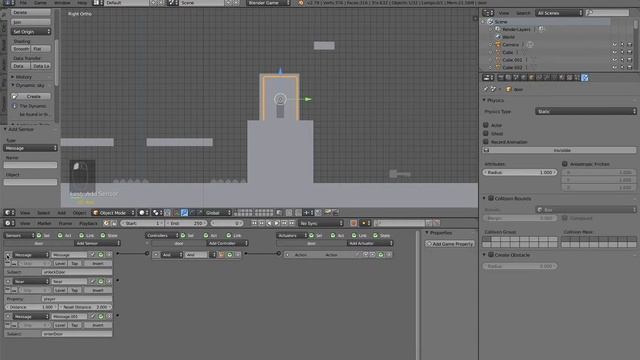Open Physics Type dropdown showing Static
640x360 pixels.
(586, 111)
